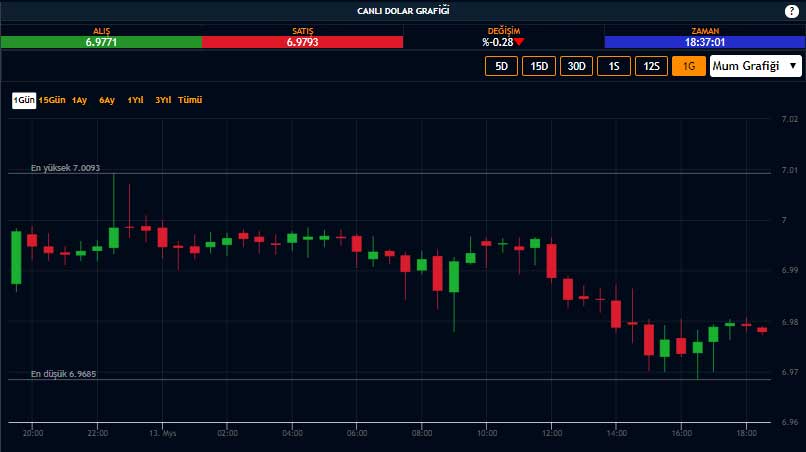The width and height of the screenshot is (806, 452).
Task: Switch to the Tümü range tab
Action: [x=190, y=100]
